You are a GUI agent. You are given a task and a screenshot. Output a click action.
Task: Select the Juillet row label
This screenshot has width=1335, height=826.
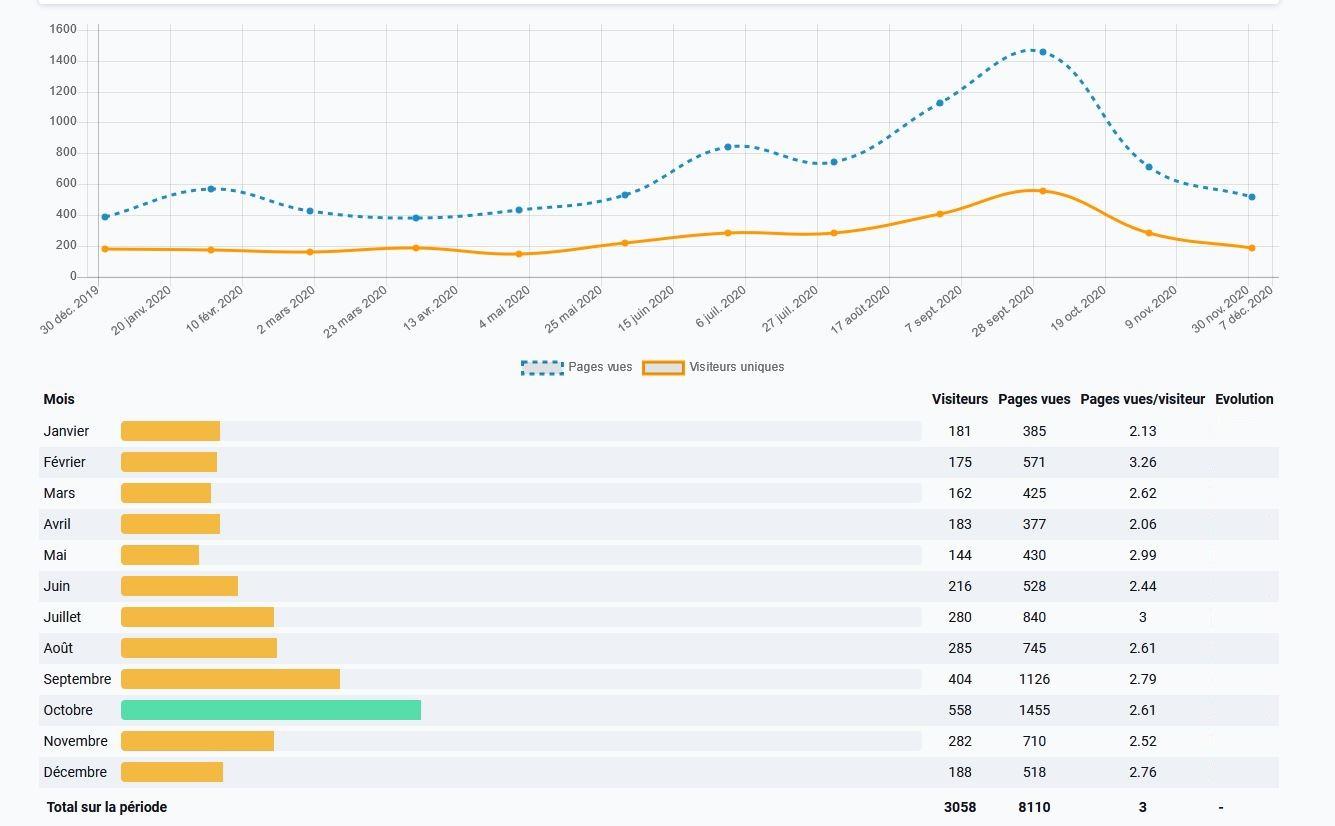point(62,617)
